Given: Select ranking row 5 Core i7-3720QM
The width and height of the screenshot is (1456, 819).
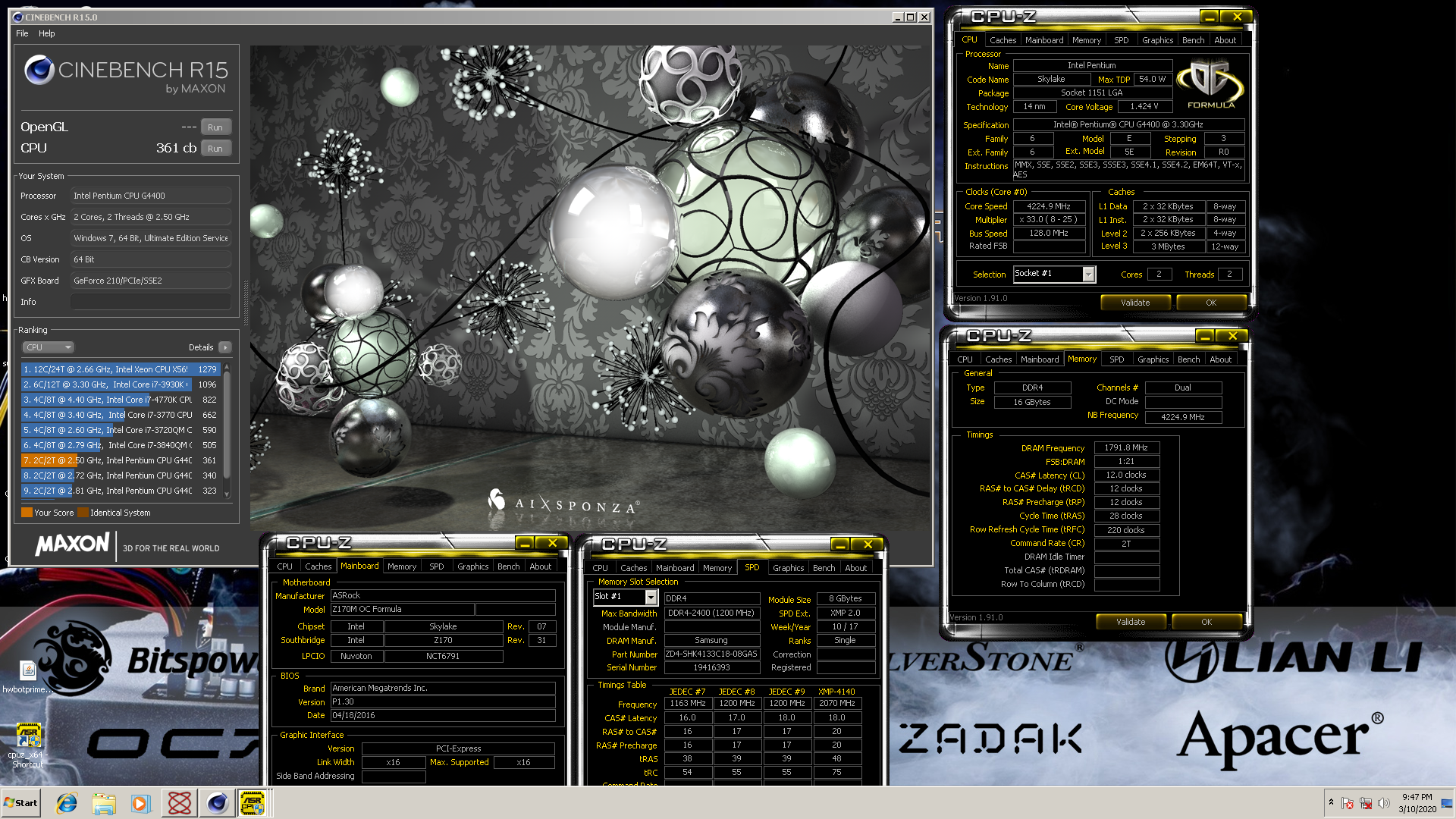Looking at the screenshot, I should pos(121,430).
